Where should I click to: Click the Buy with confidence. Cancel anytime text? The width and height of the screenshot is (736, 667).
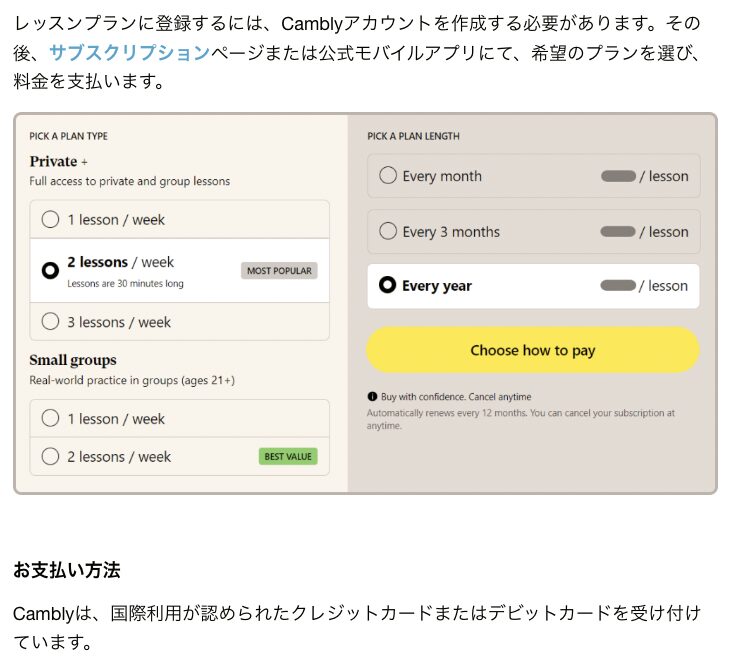[456, 397]
